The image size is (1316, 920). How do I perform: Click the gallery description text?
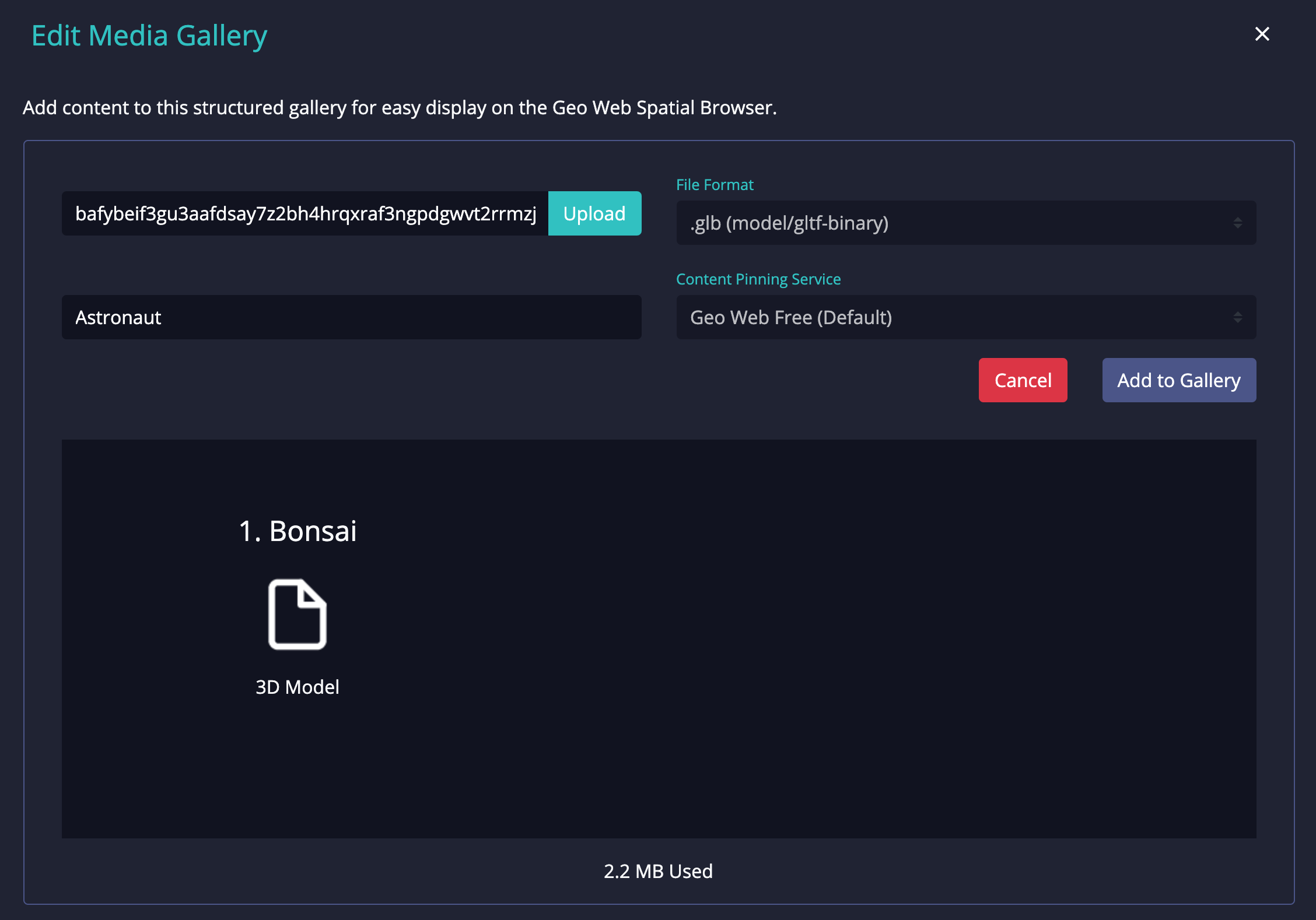(x=400, y=108)
